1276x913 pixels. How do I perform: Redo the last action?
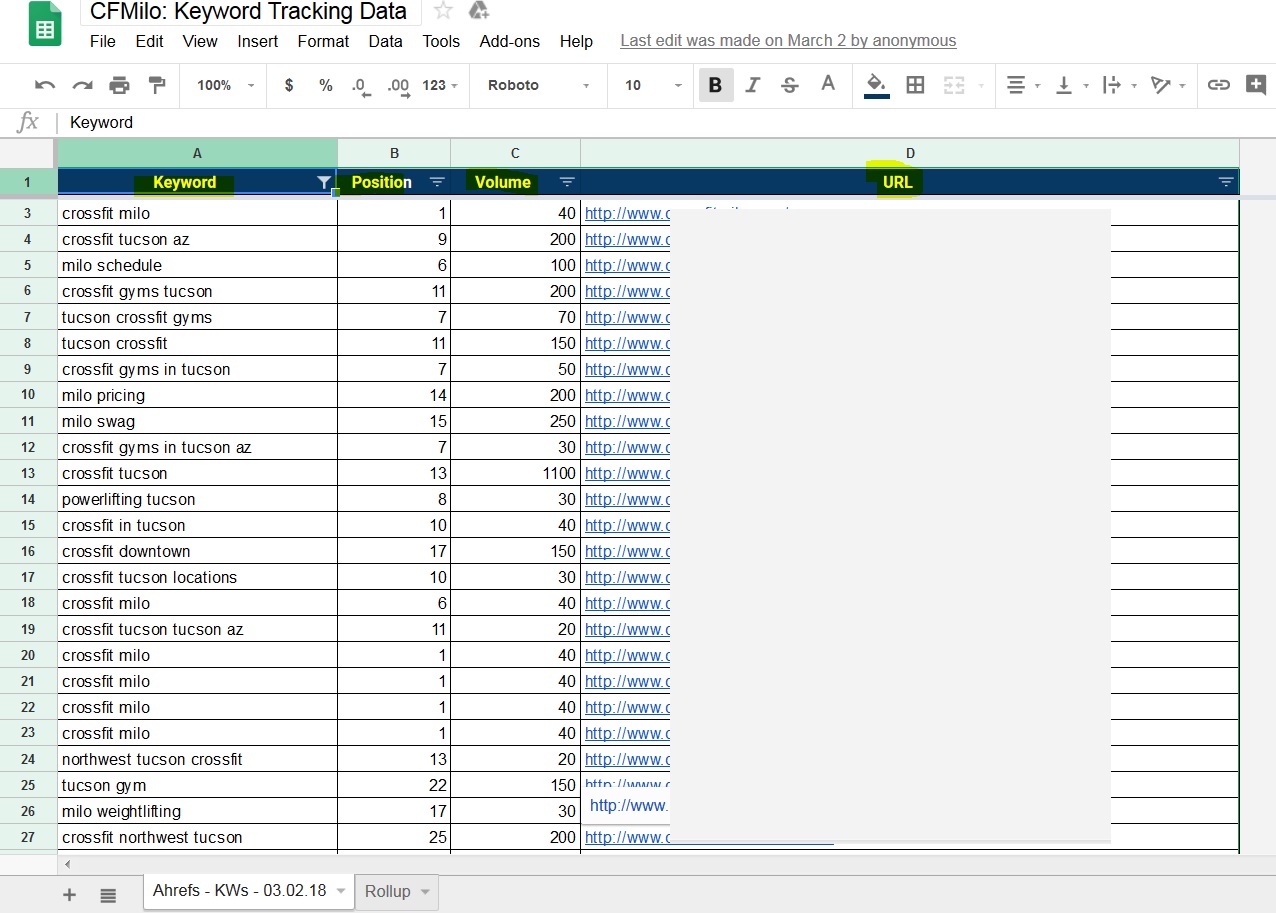(x=82, y=85)
